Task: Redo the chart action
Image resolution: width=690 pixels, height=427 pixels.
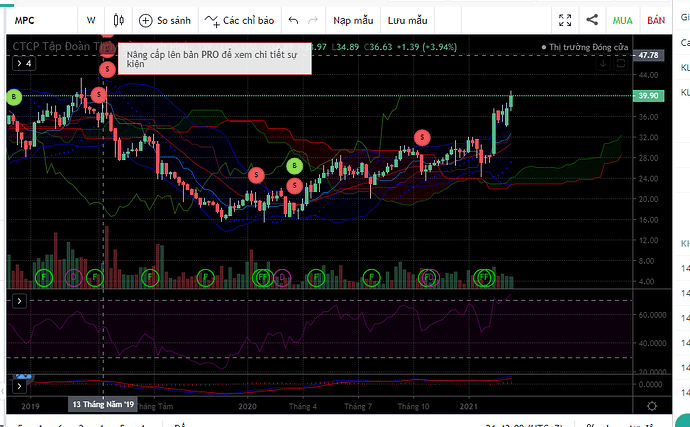Action: click(313, 20)
